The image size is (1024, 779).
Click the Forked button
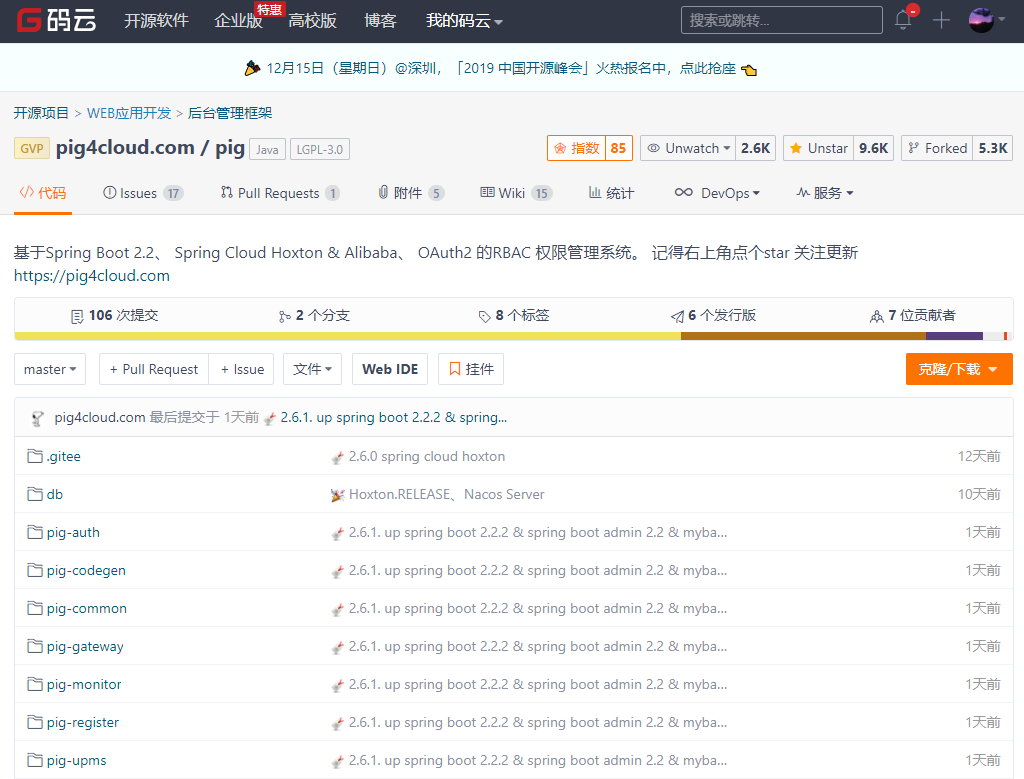click(937, 148)
